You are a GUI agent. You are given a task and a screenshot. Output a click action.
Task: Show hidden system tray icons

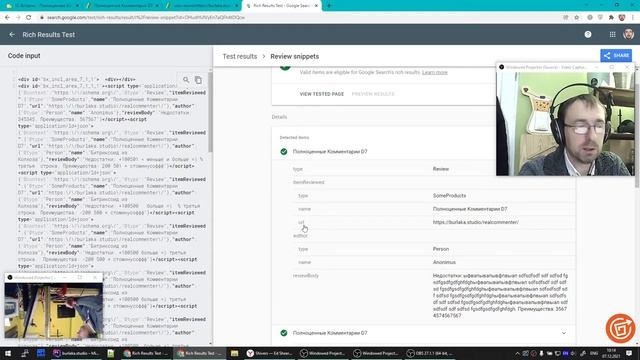click(x=517, y=353)
